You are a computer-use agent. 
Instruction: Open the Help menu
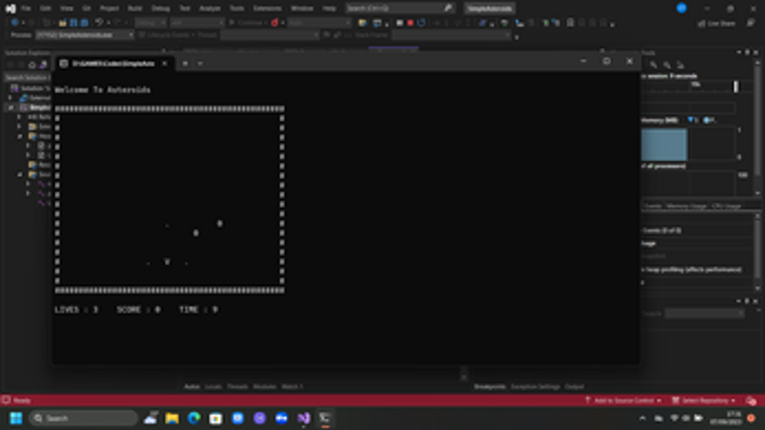[329, 8]
